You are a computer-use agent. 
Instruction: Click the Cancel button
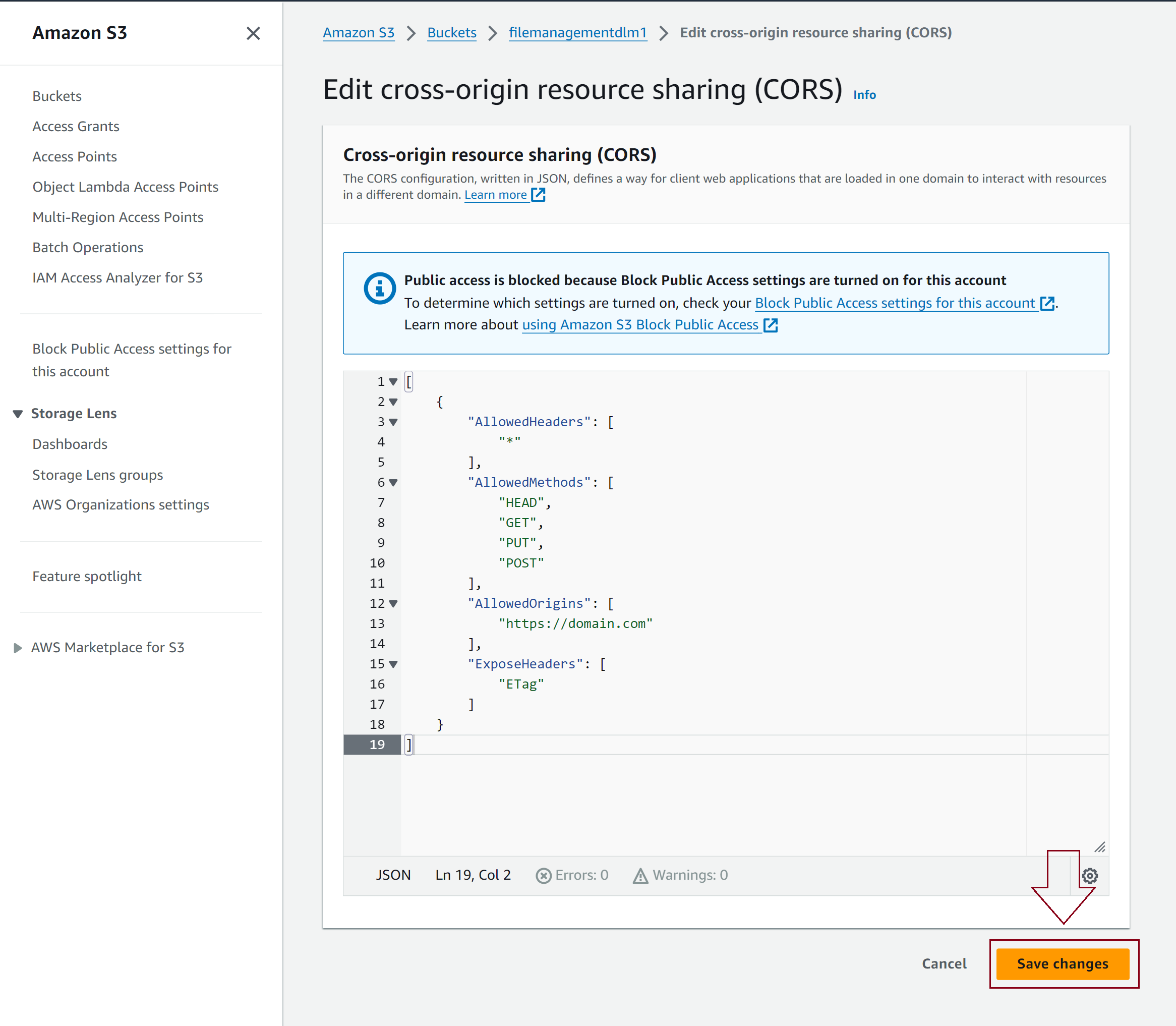pyautogui.click(x=944, y=963)
